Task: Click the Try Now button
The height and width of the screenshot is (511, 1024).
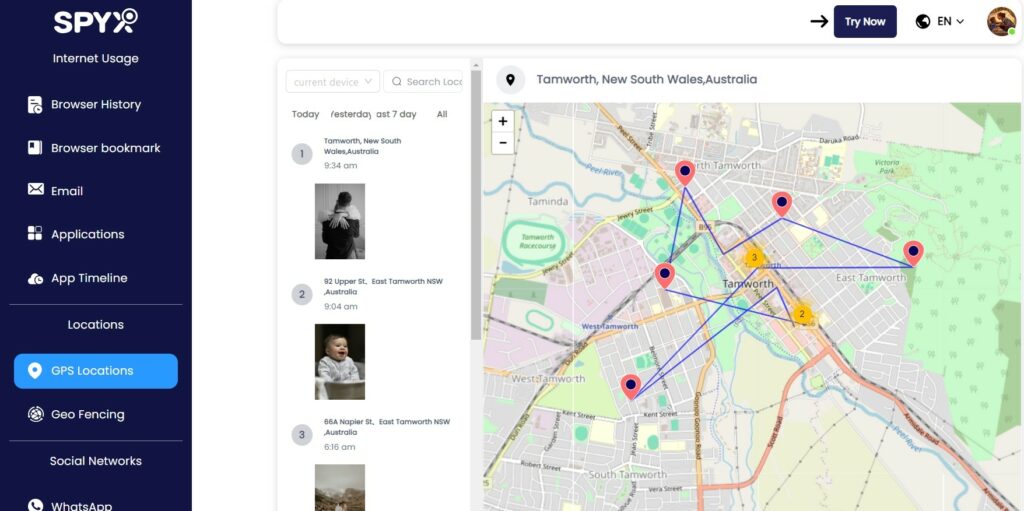Action: click(865, 21)
